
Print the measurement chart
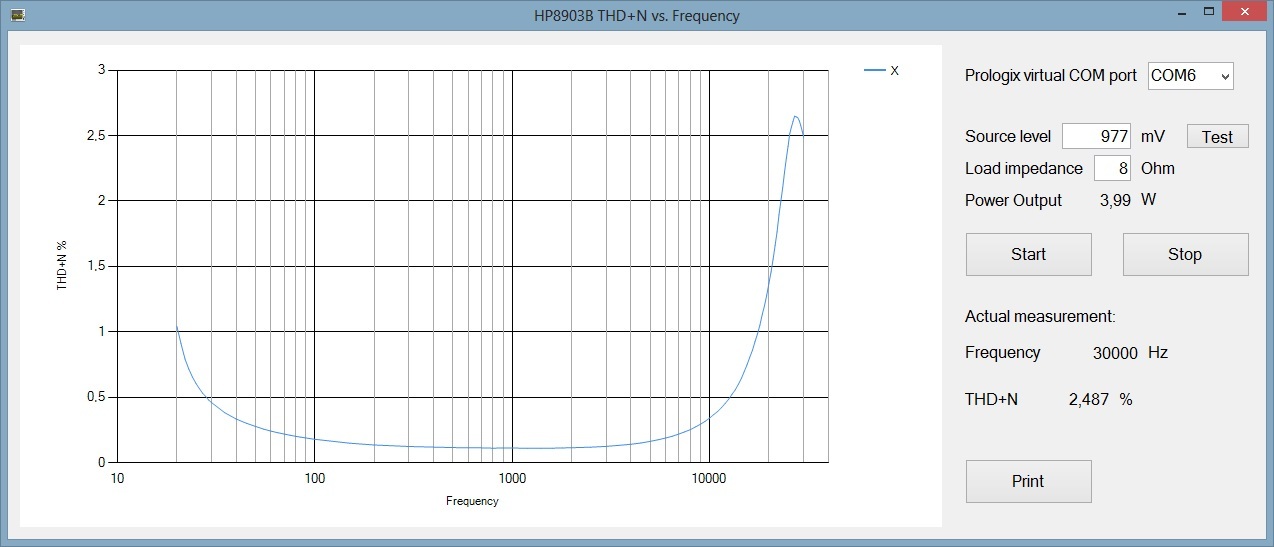pos(1028,481)
